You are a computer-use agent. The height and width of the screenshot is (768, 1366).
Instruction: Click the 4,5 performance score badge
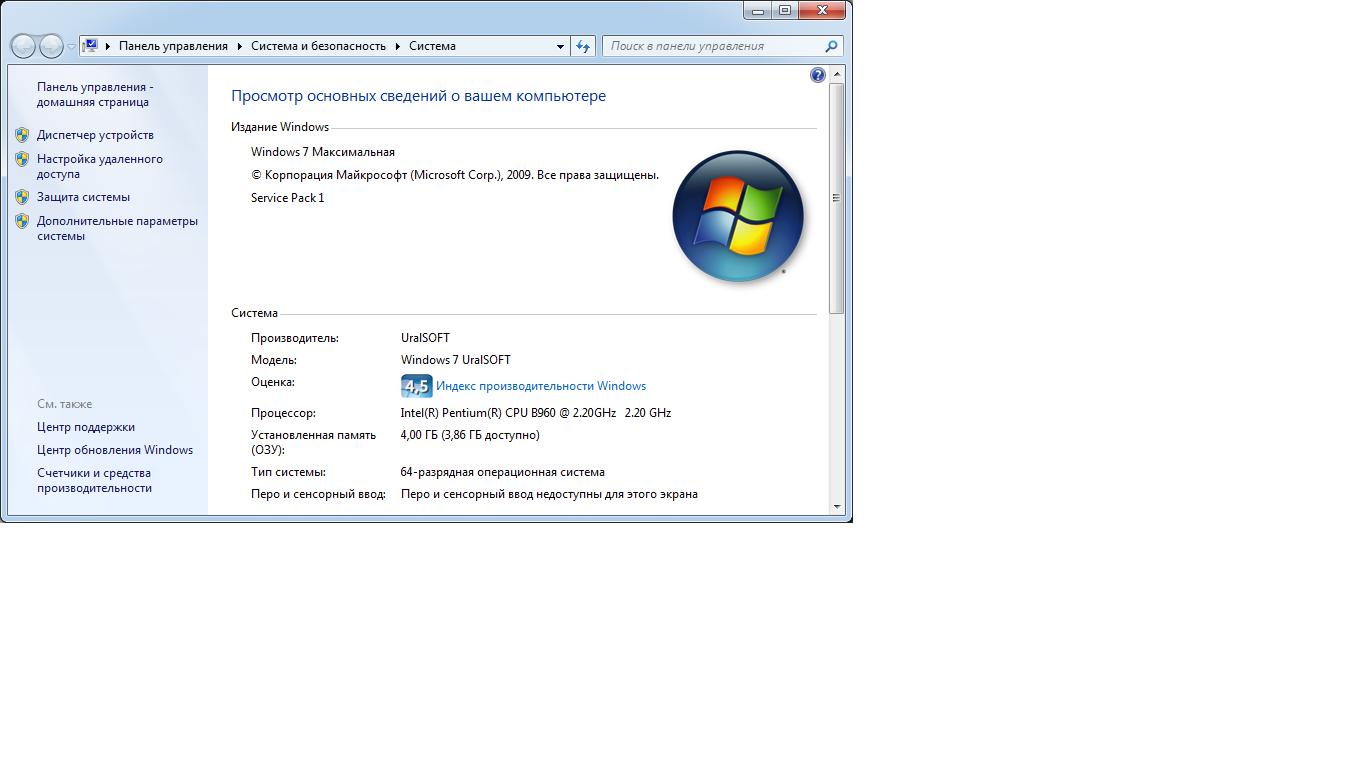[x=416, y=386]
